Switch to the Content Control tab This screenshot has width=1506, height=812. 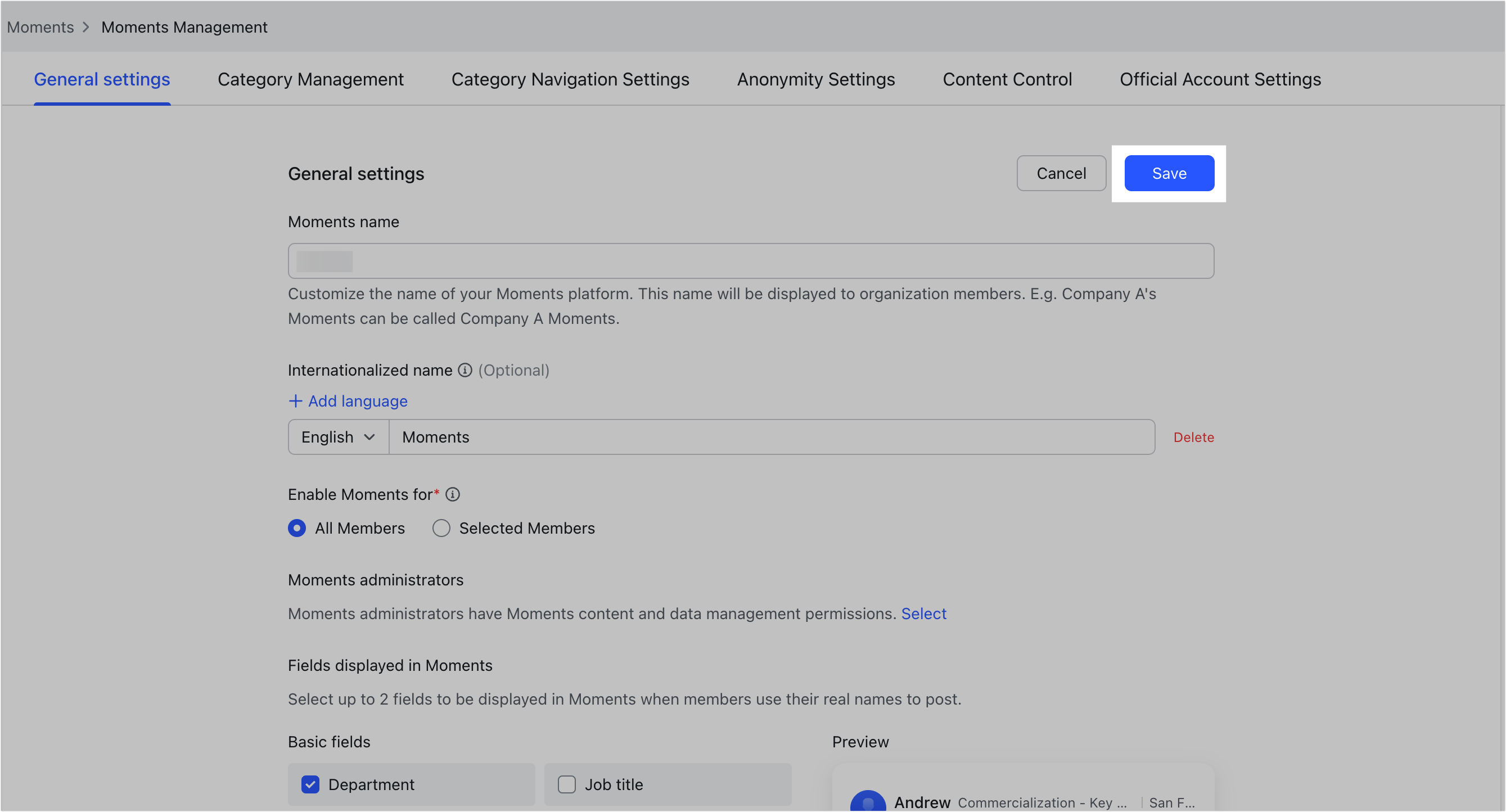[x=1007, y=79]
